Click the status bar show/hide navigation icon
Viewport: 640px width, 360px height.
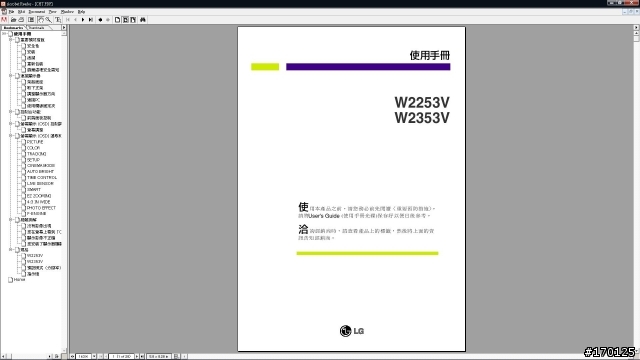(72, 356)
